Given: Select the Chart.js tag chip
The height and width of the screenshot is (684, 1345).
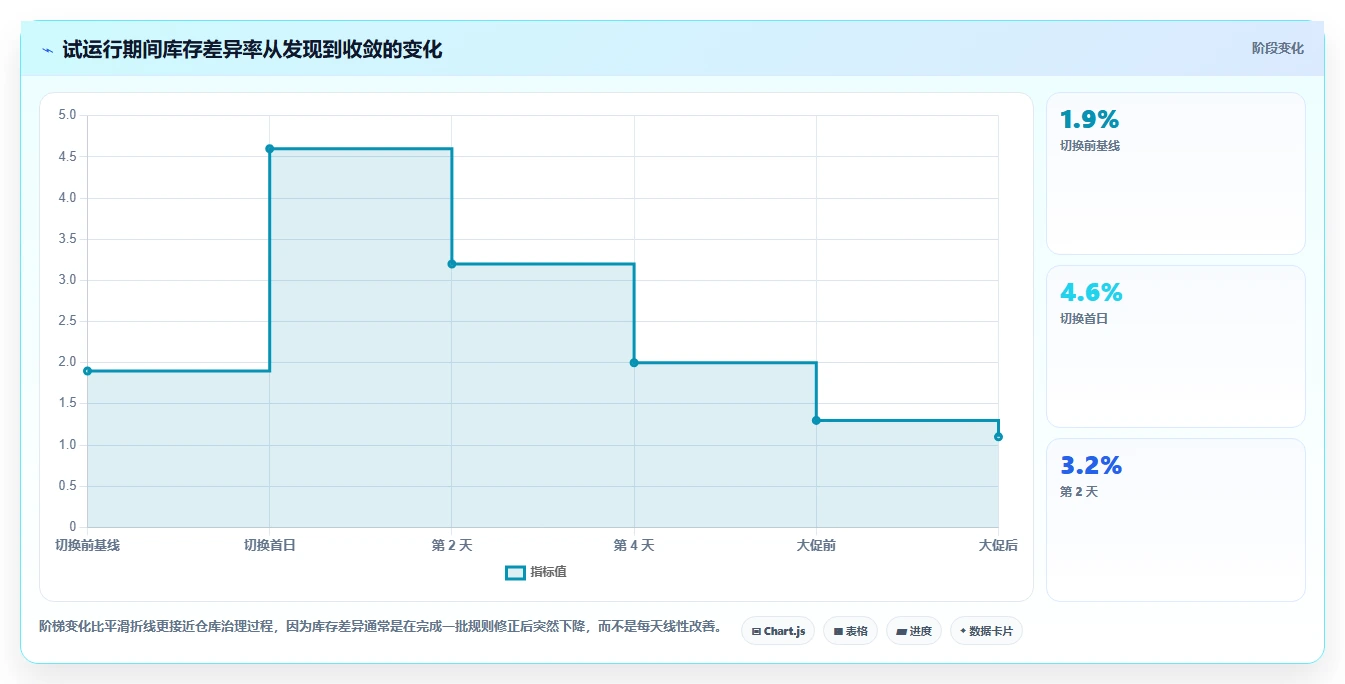Looking at the screenshot, I should click(x=778, y=631).
